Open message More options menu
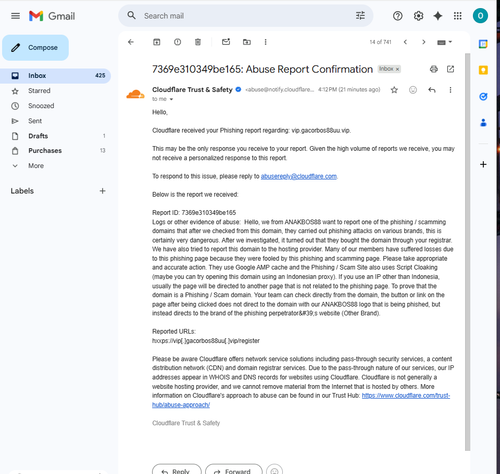Image resolution: width=500 pixels, height=474 pixels. coord(450,90)
